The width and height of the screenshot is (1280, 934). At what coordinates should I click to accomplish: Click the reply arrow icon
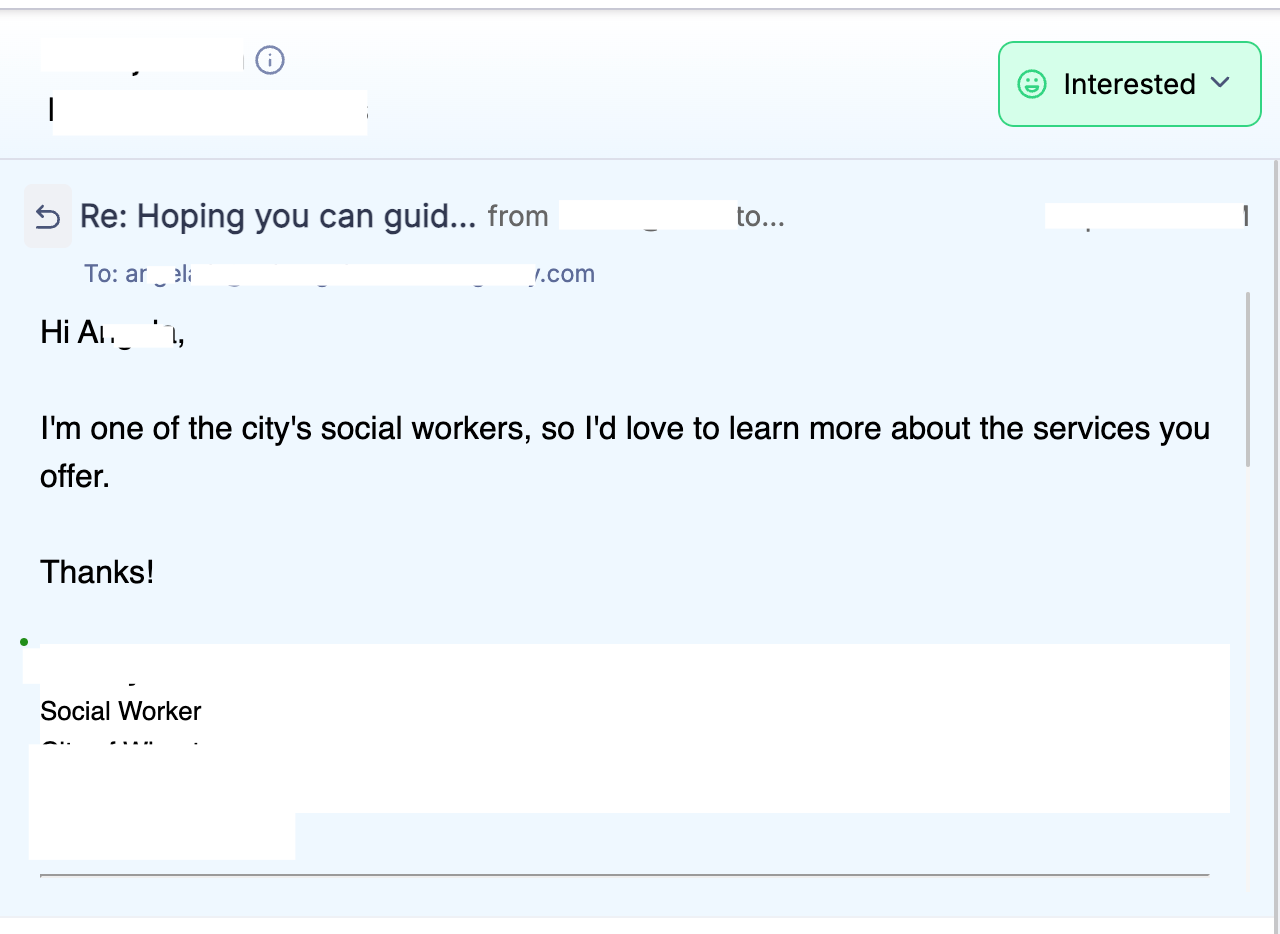coord(48,216)
